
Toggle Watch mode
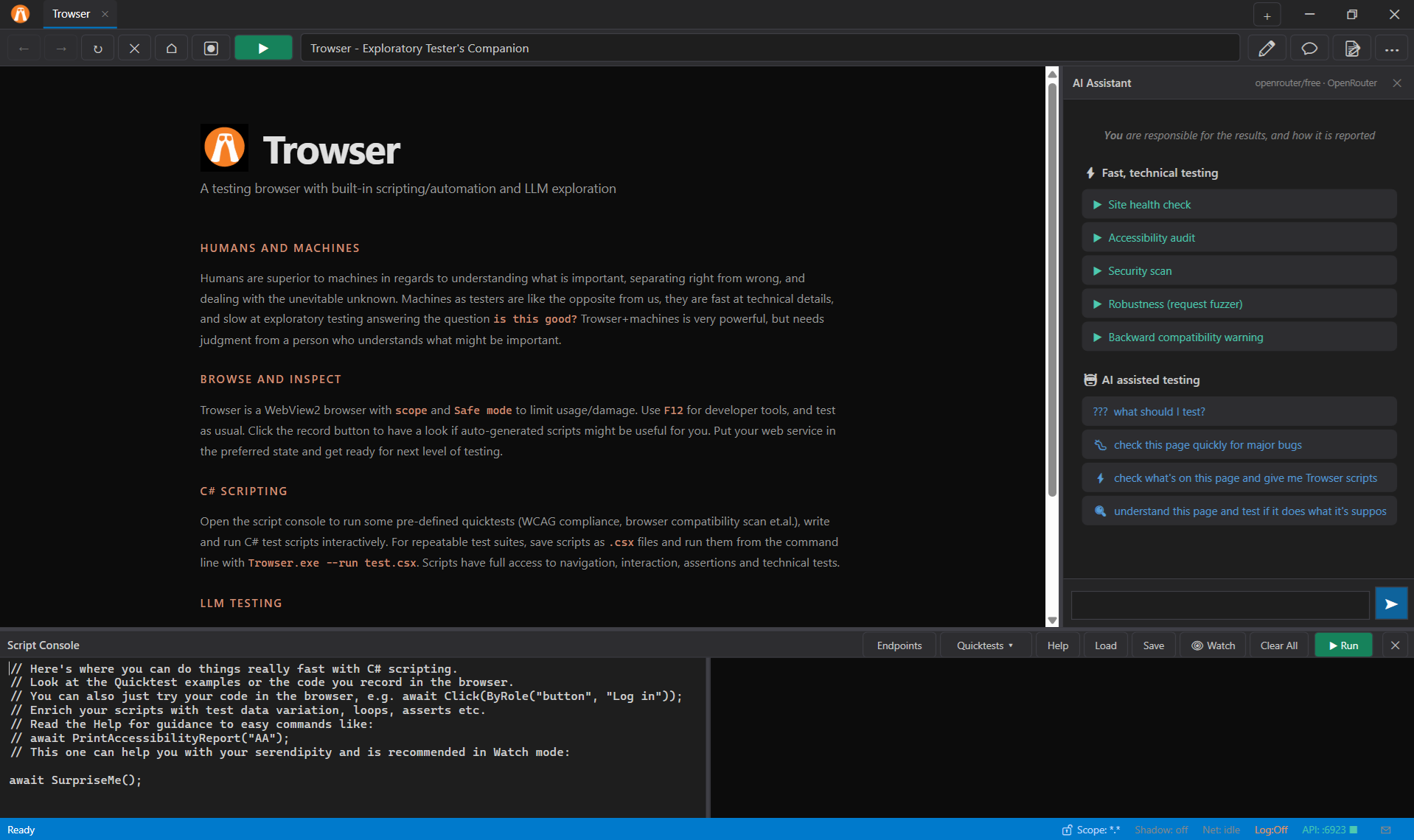tap(1213, 645)
